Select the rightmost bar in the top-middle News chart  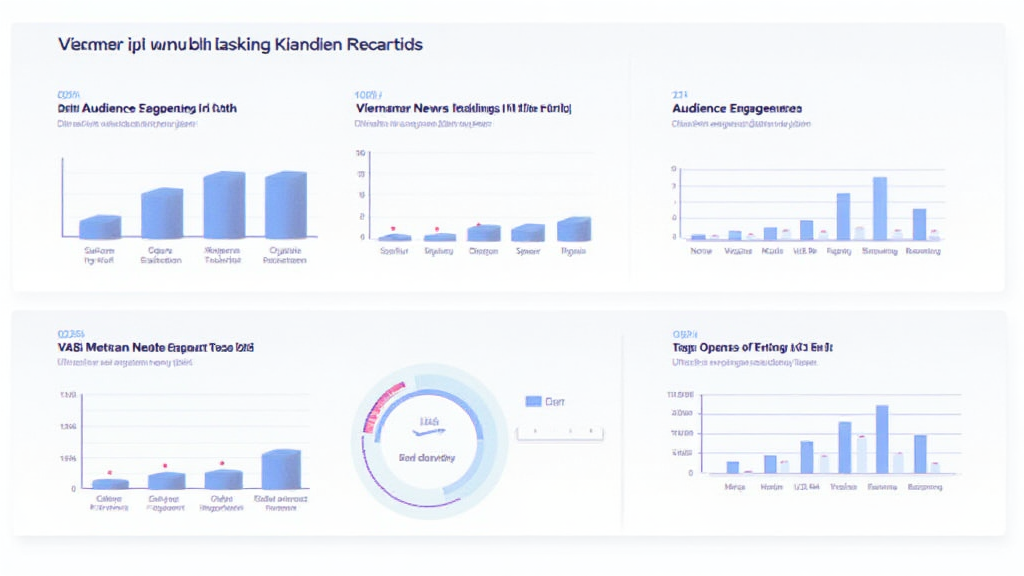point(573,229)
